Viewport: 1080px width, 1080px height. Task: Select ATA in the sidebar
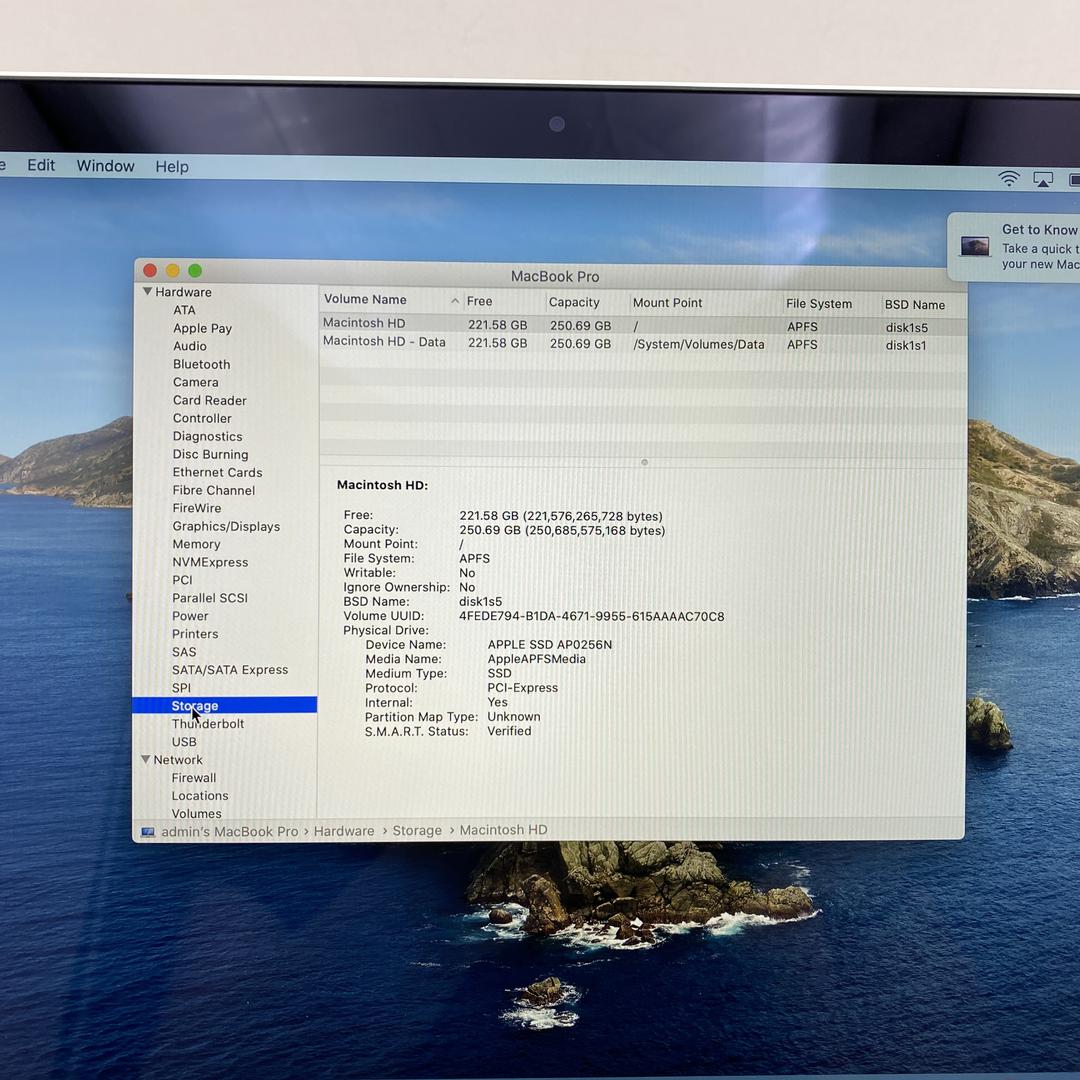pyautogui.click(x=184, y=310)
